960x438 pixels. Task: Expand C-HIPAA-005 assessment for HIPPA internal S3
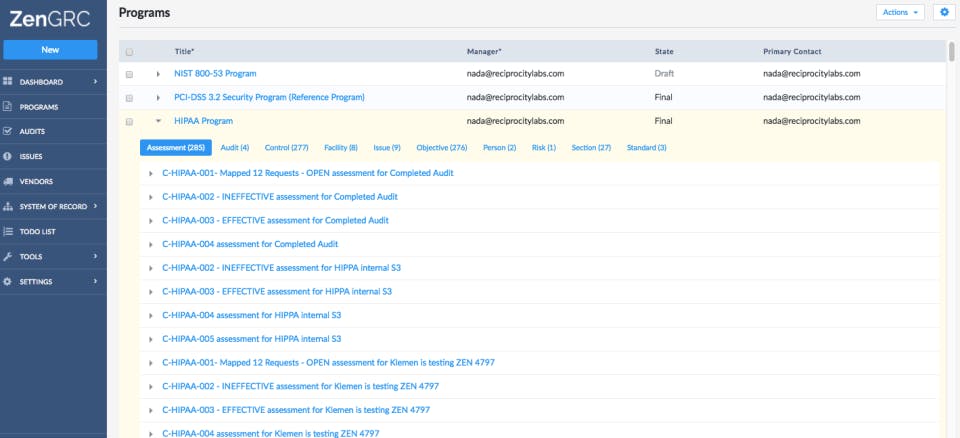coord(151,339)
